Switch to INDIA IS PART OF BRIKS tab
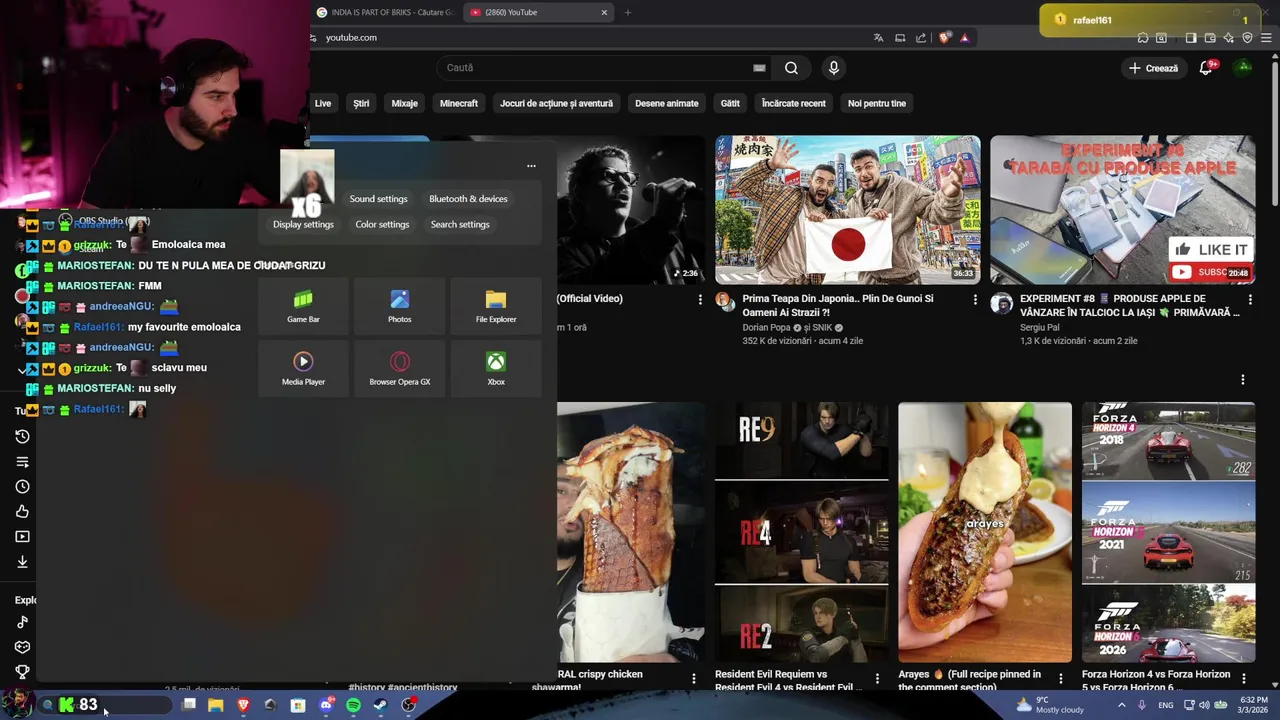 click(384, 13)
